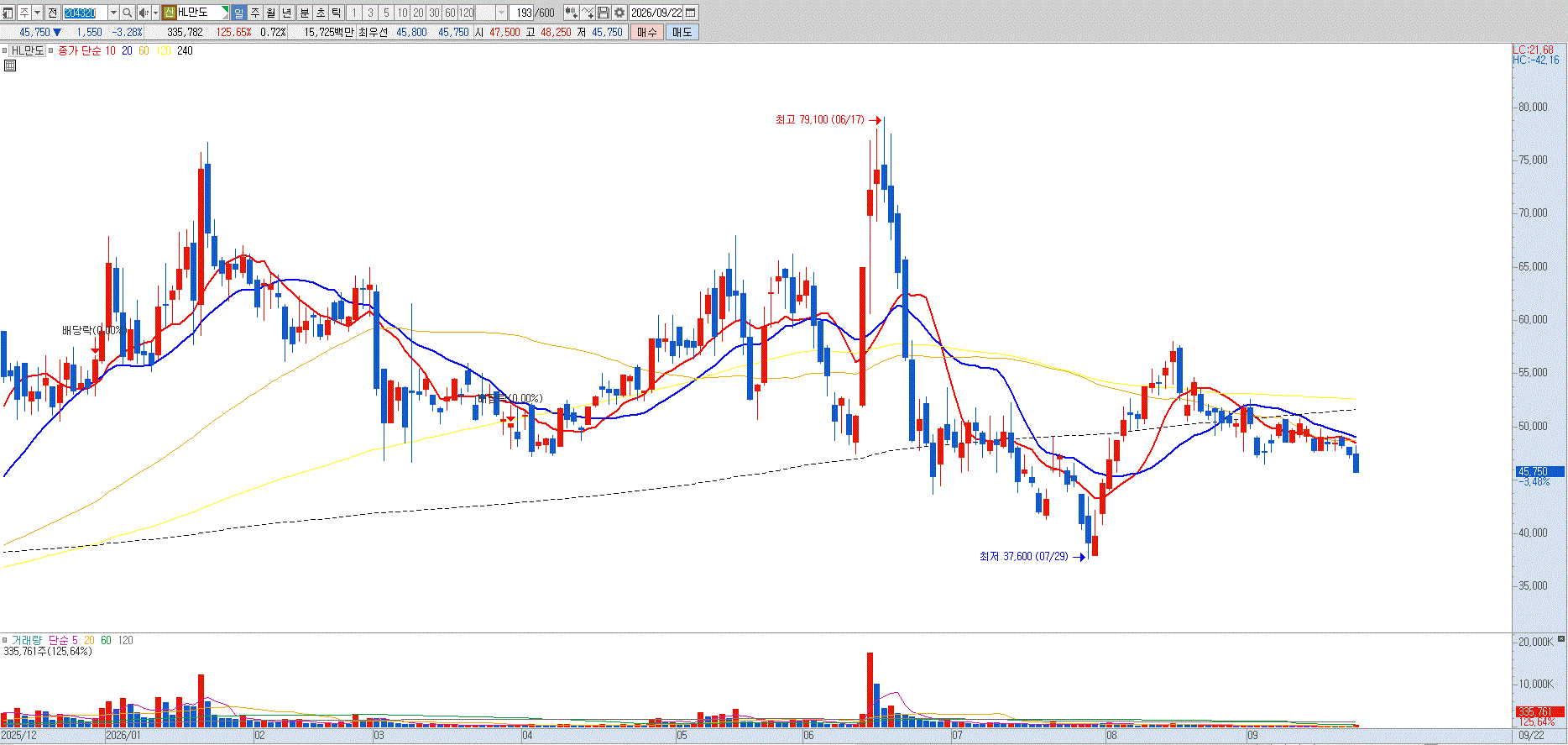Click the 2026/09/22 date field
1568x745 pixels.
tap(656, 13)
